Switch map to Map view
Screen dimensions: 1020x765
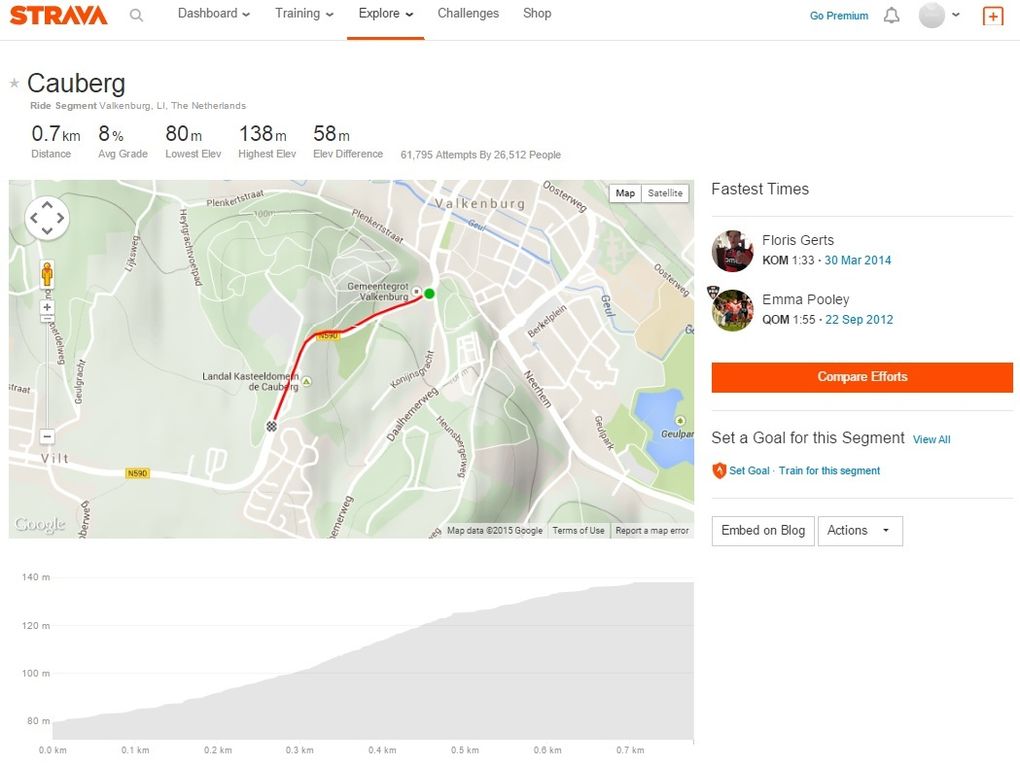pos(625,193)
